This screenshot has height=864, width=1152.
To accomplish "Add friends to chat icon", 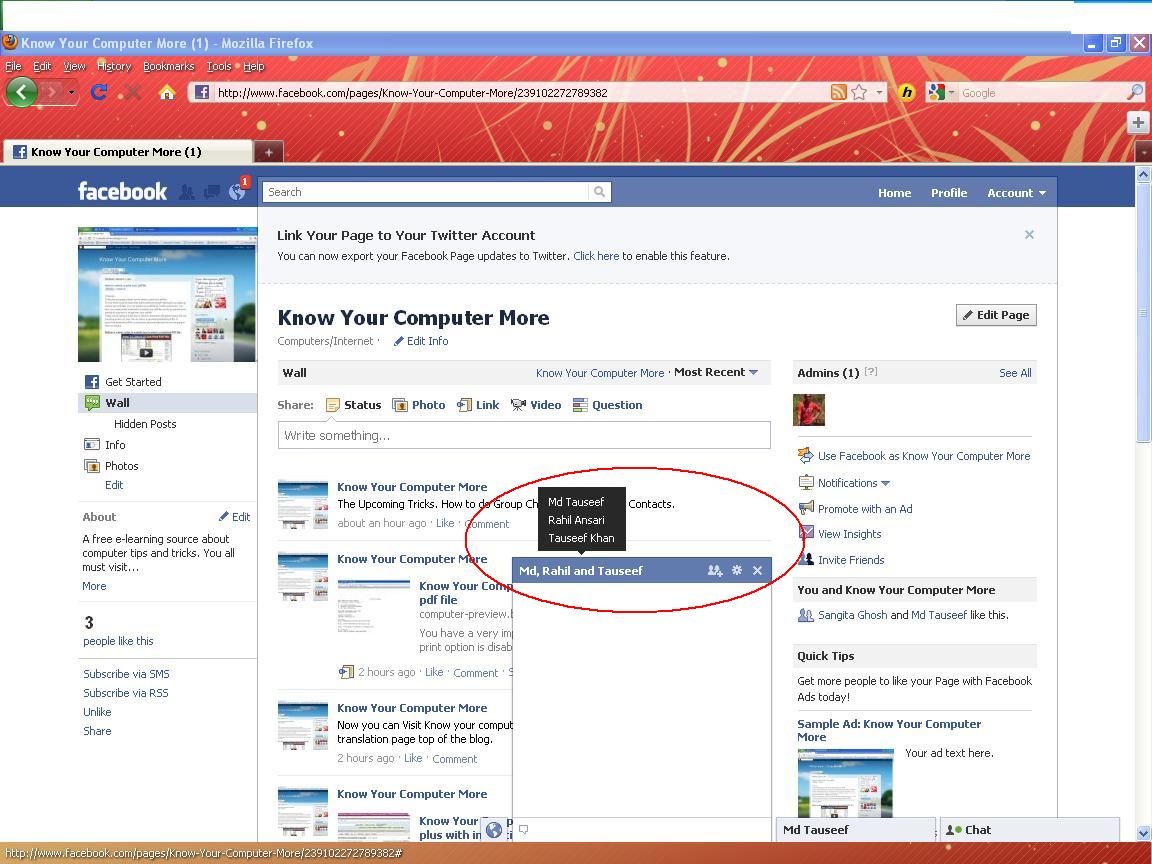I will (x=715, y=570).
